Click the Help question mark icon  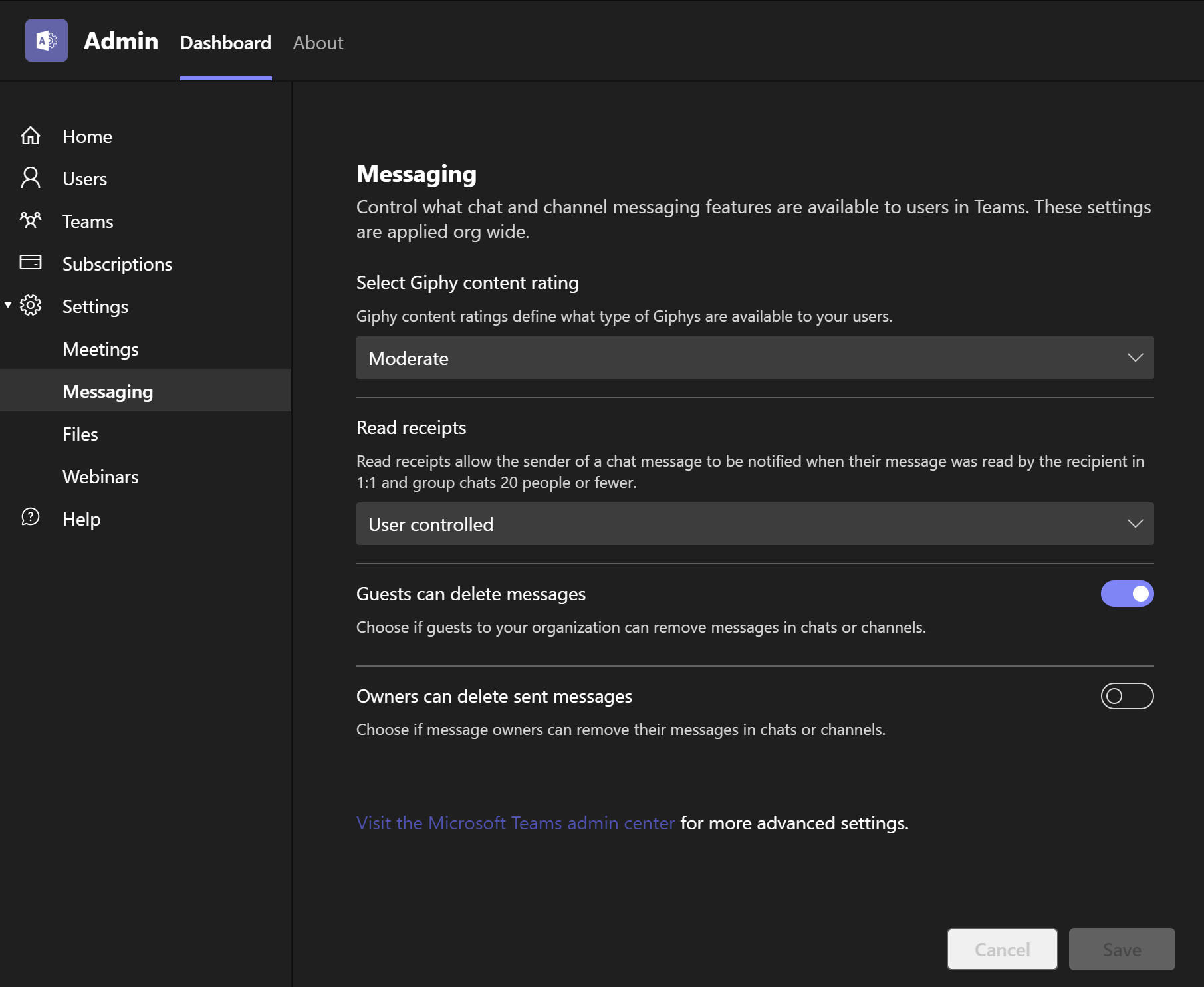point(31,518)
